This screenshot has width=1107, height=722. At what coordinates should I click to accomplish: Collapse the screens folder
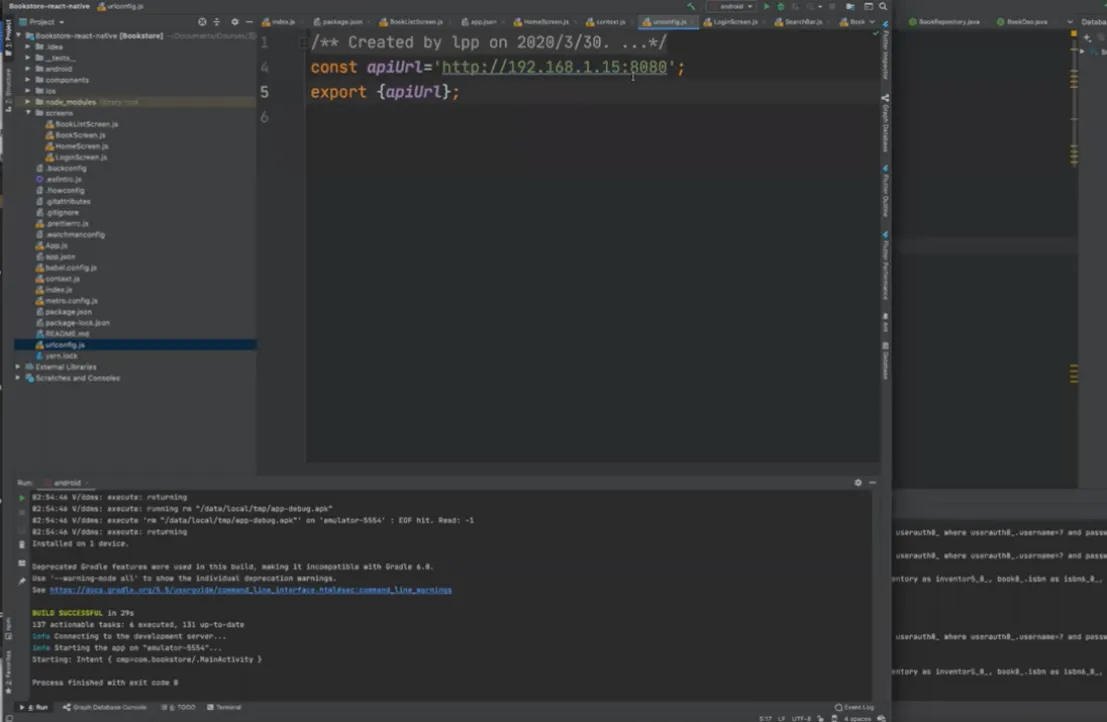(28, 113)
